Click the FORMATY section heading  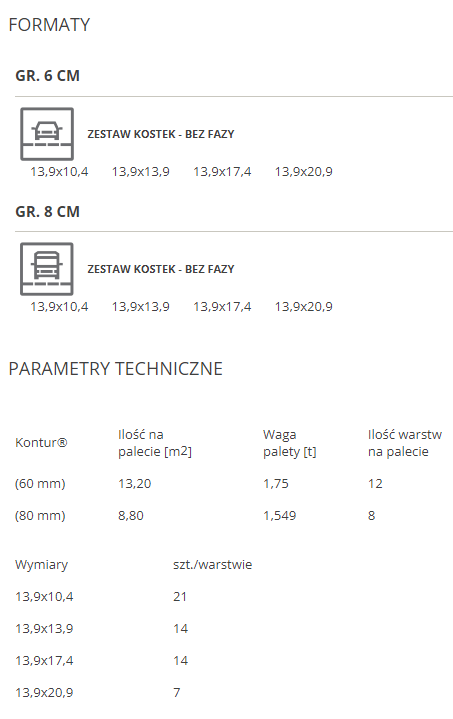coord(50,25)
